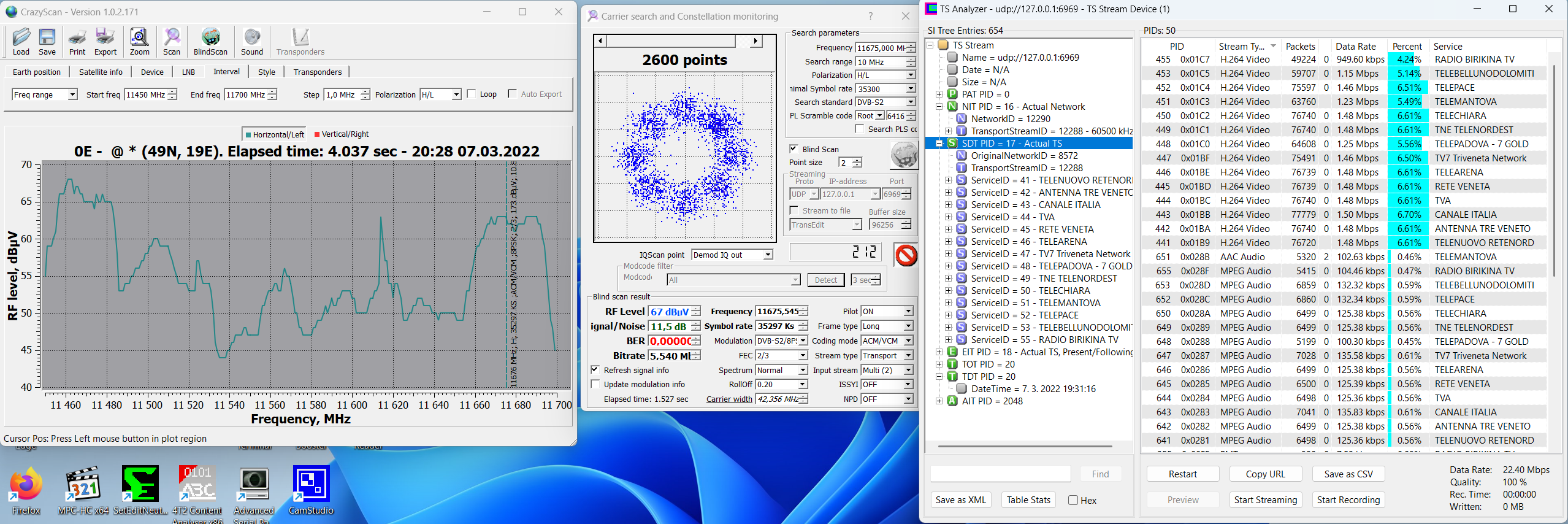Switch to the Earth position tab

tap(37, 72)
